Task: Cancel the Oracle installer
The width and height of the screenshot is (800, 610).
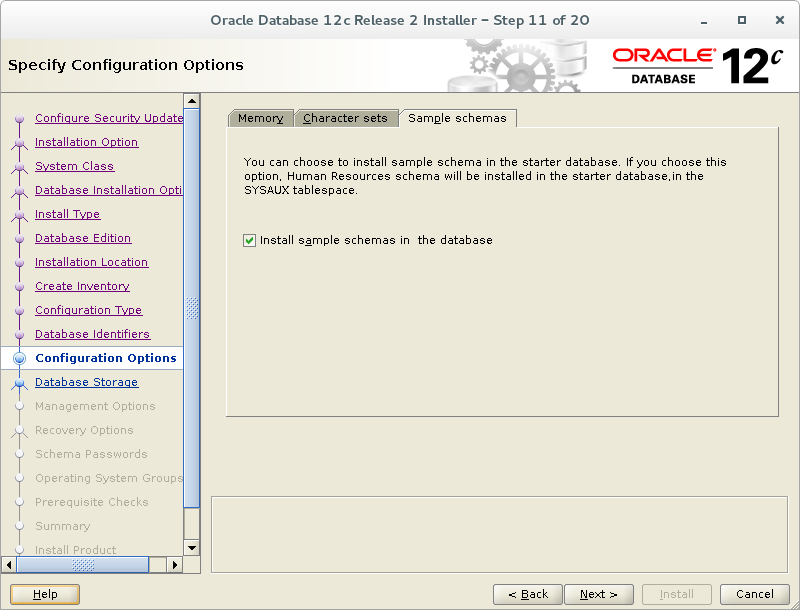Action: coord(755,594)
